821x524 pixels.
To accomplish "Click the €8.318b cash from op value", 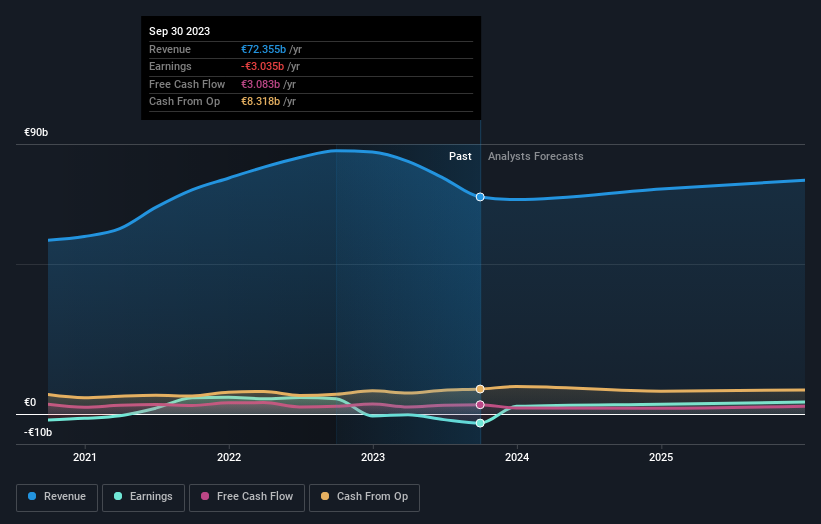I will tap(260, 102).
